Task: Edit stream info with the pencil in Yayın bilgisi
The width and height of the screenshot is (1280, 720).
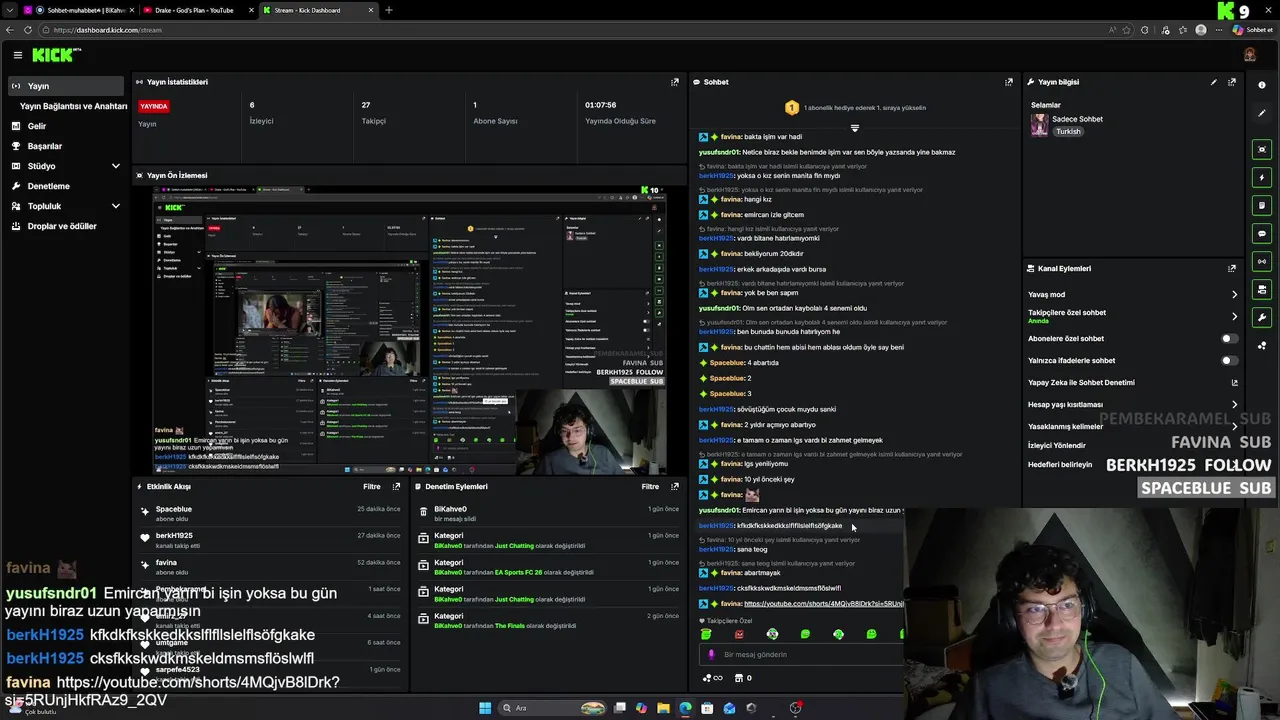Action: click(x=1214, y=82)
